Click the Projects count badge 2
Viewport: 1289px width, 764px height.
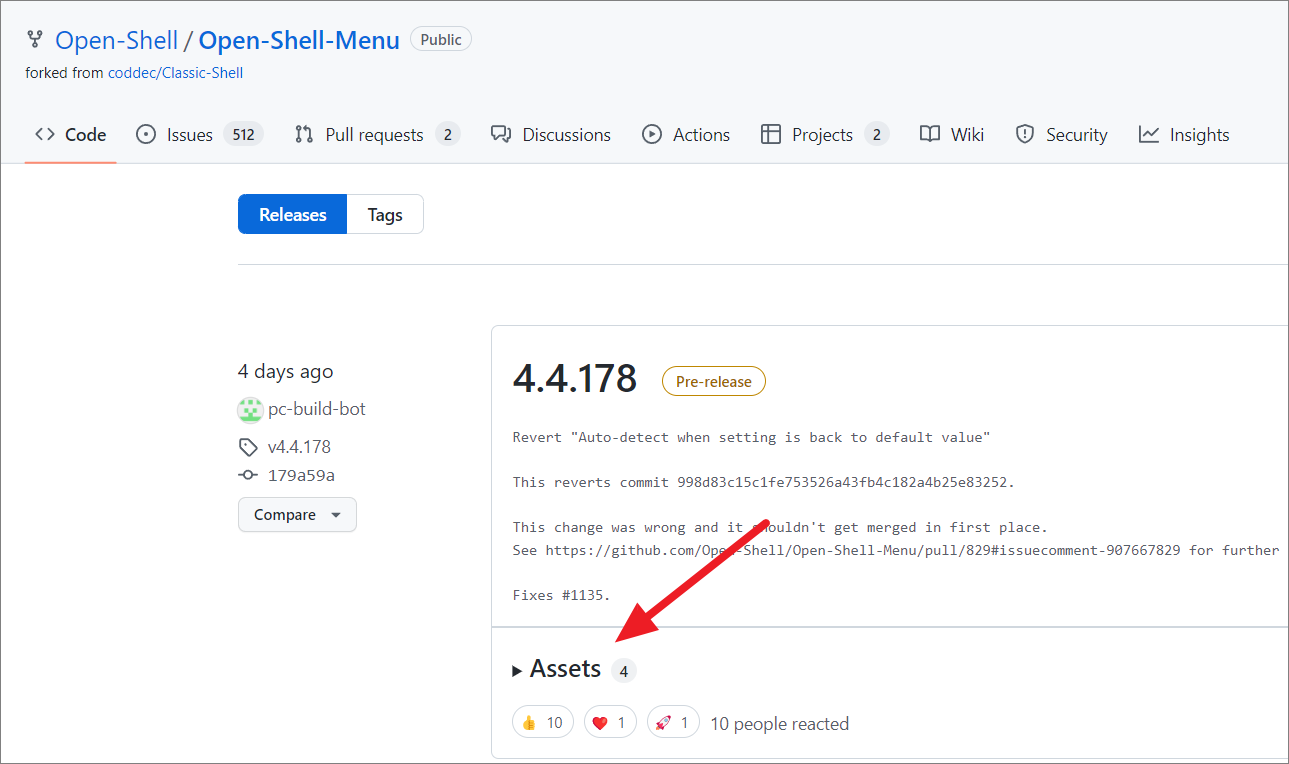877,134
